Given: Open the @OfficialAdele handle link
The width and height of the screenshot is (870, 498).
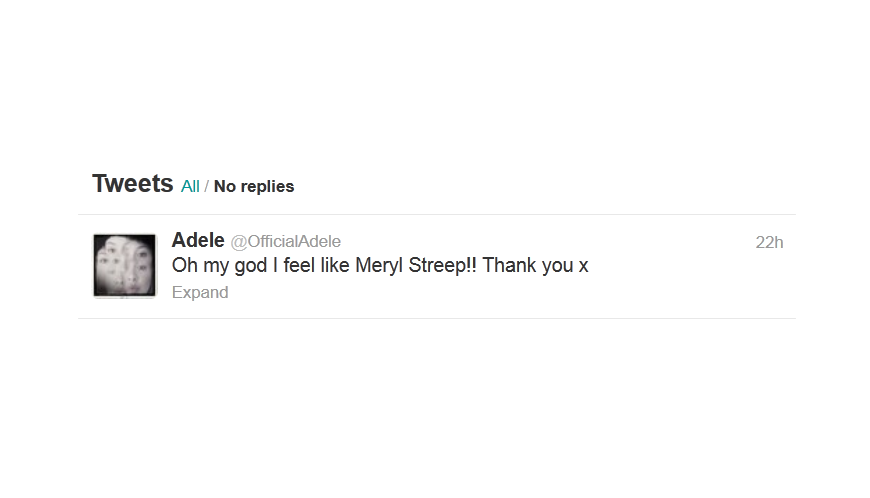Looking at the screenshot, I should point(286,242).
